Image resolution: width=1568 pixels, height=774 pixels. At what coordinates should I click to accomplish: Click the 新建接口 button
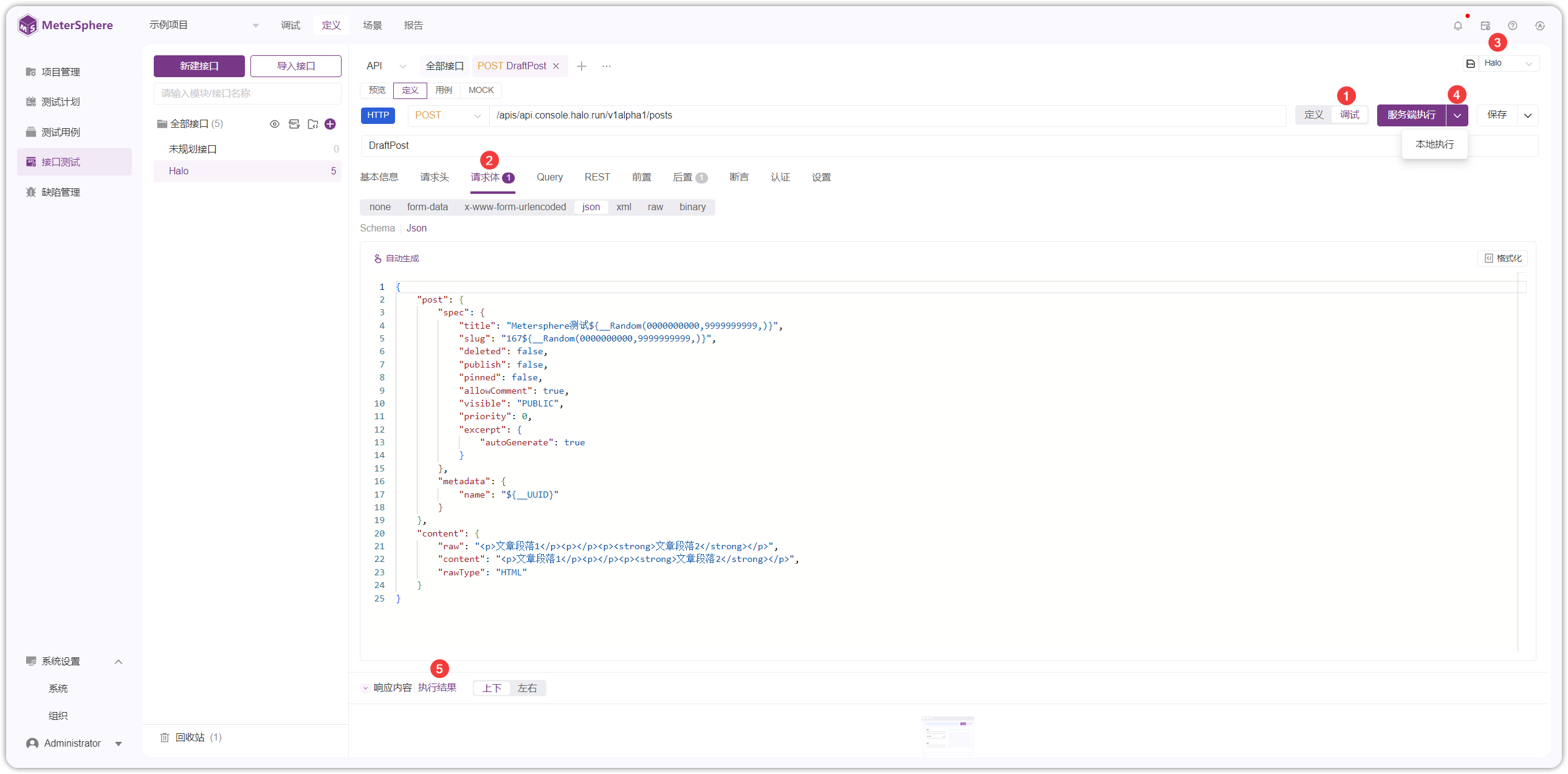coord(199,66)
